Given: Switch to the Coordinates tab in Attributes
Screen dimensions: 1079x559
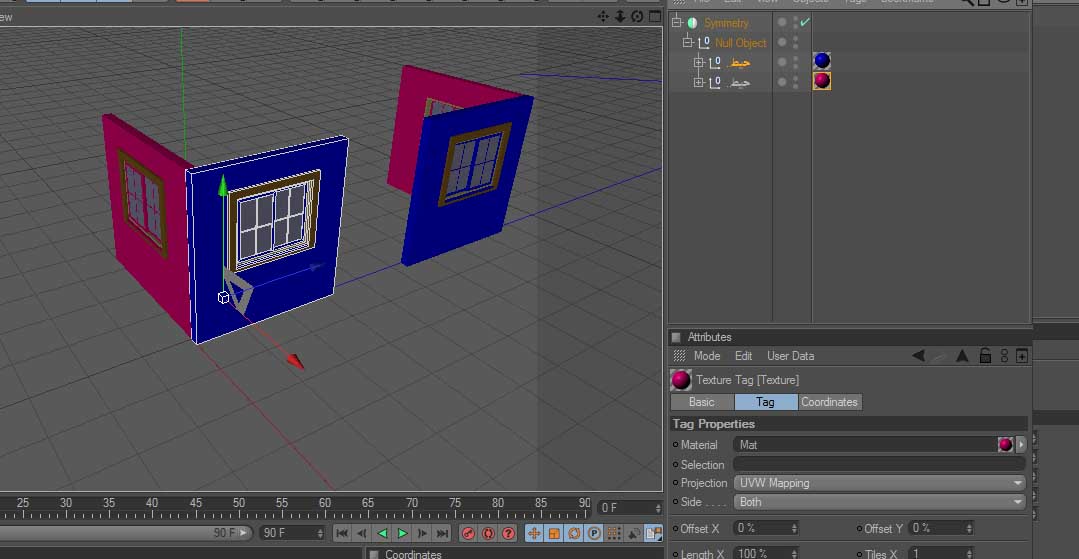Looking at the screenshot, I should pos(829,402).
